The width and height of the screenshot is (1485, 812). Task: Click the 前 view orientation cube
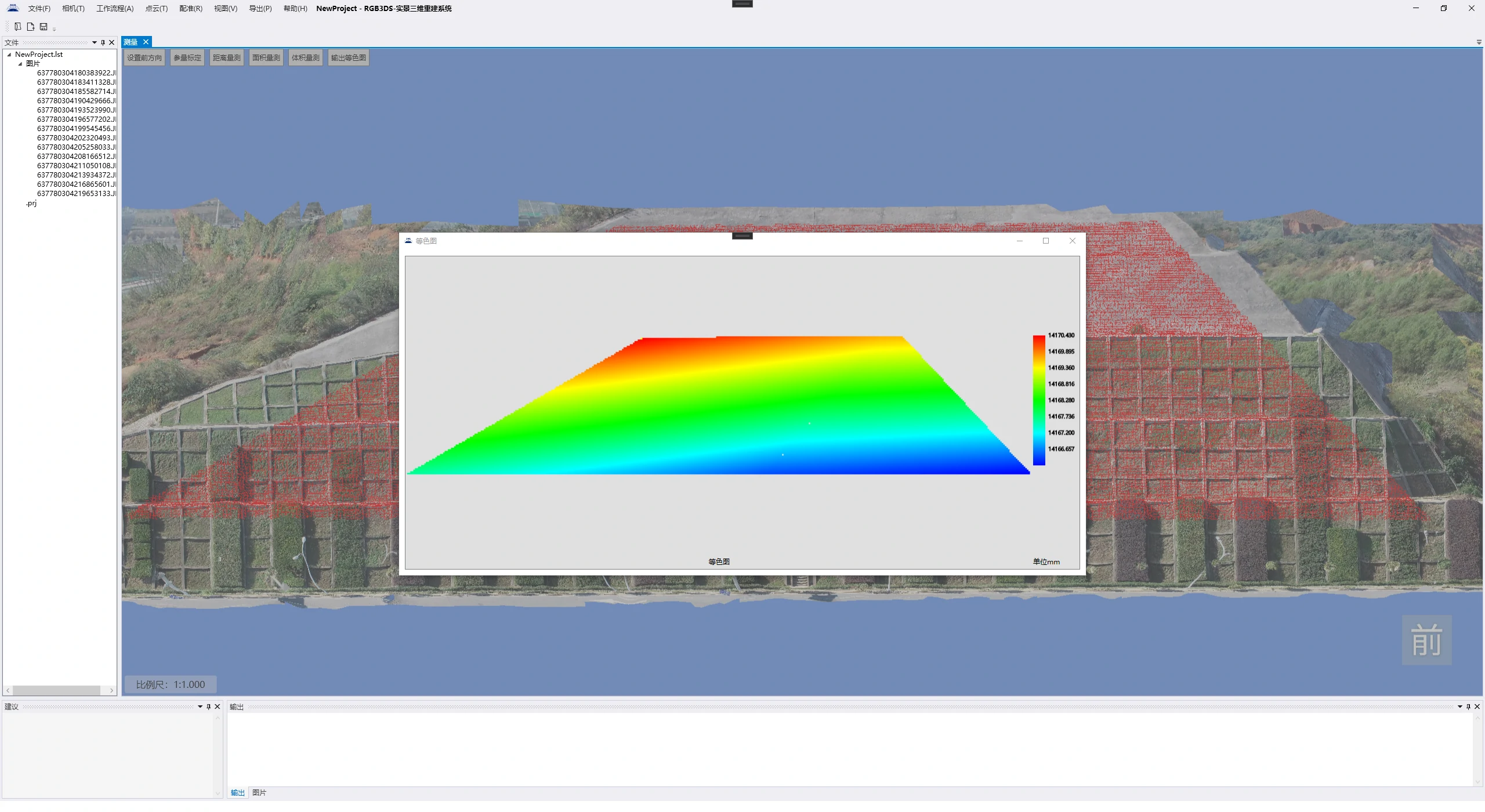click(x=1426, y=640)
